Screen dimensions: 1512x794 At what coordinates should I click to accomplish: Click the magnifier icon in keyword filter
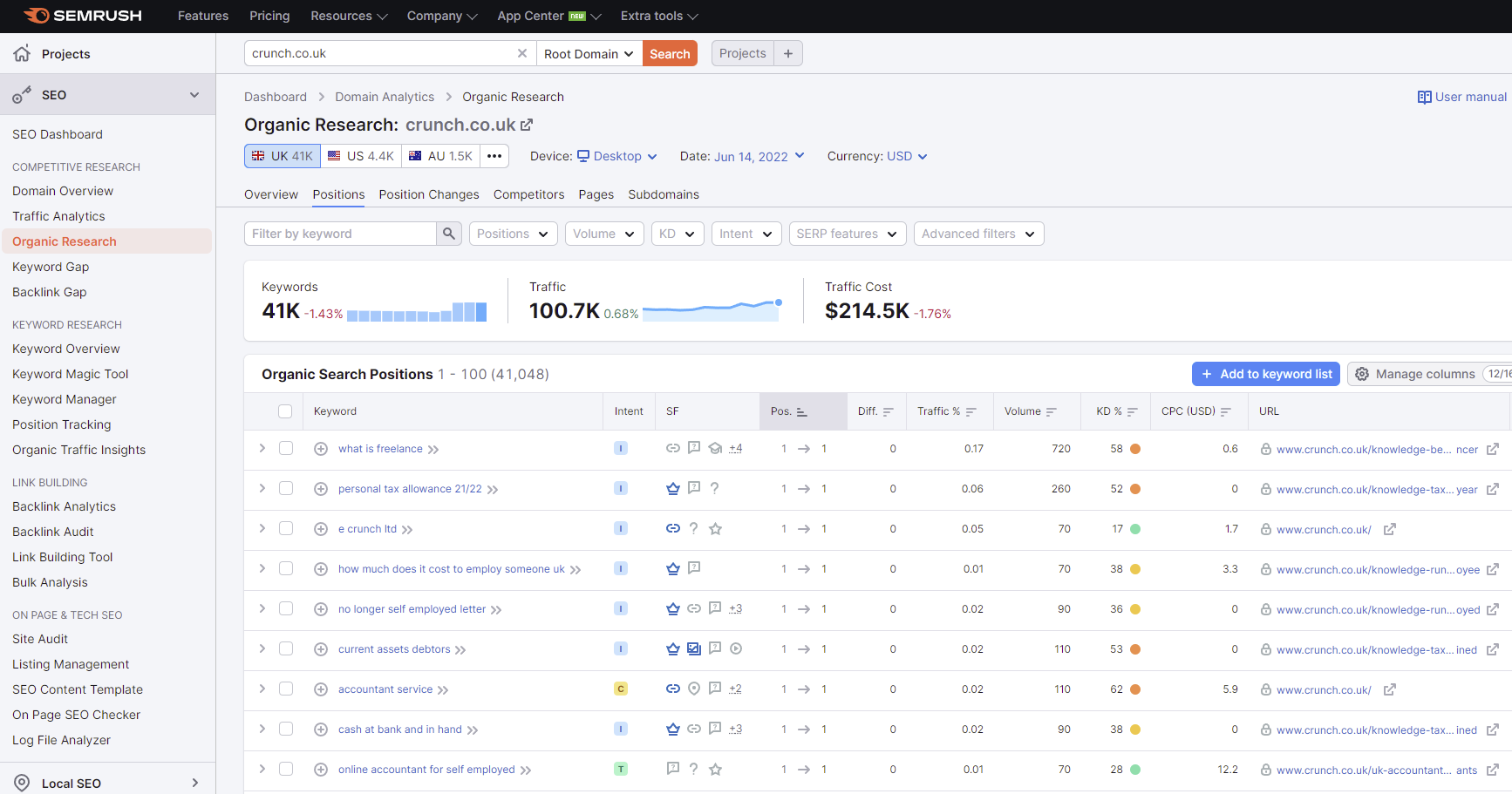449,234
